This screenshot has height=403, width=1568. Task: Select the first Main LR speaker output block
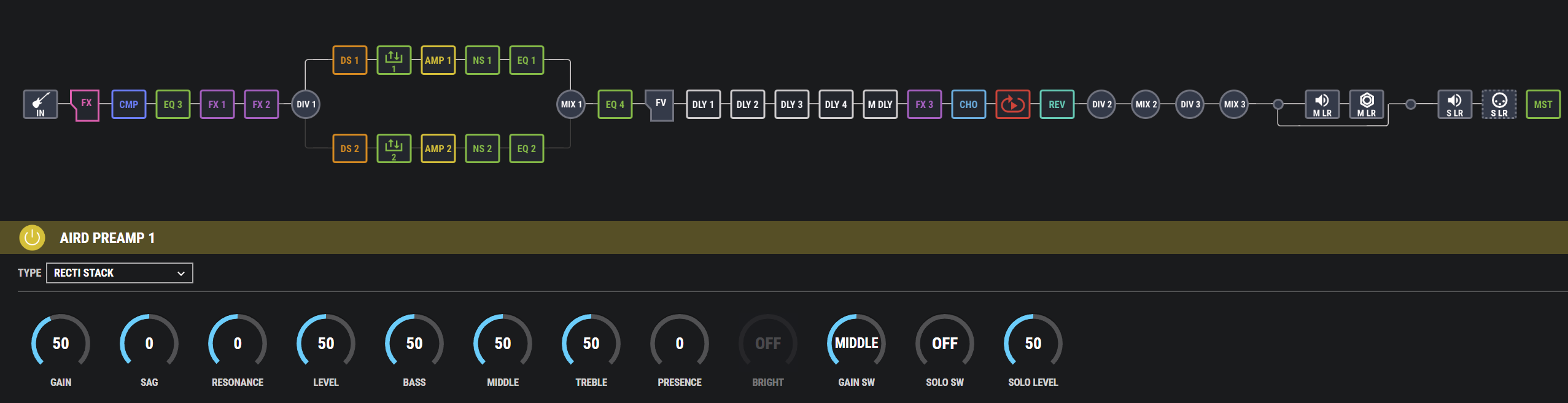point(1322,104)
